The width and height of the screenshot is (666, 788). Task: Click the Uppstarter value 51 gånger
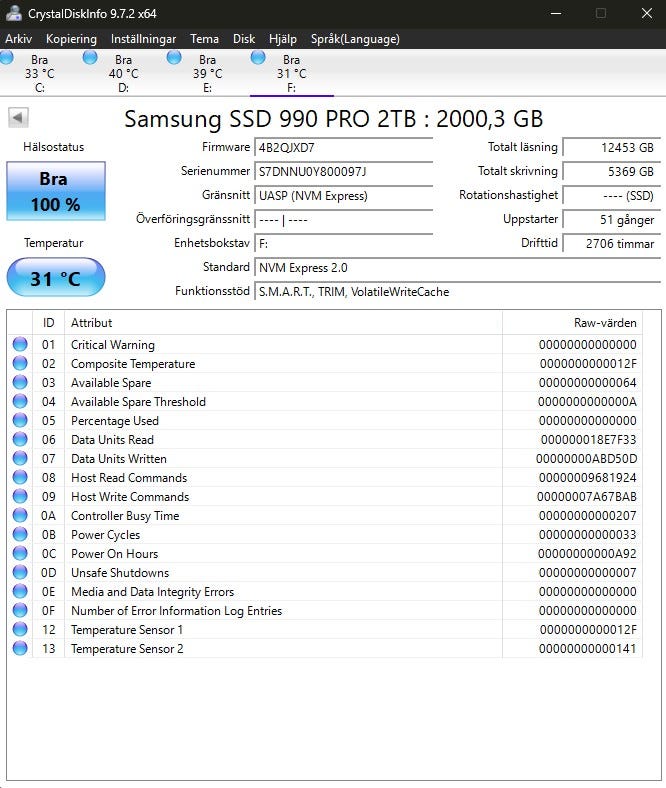pyautogui.click(x=611, y=220)
